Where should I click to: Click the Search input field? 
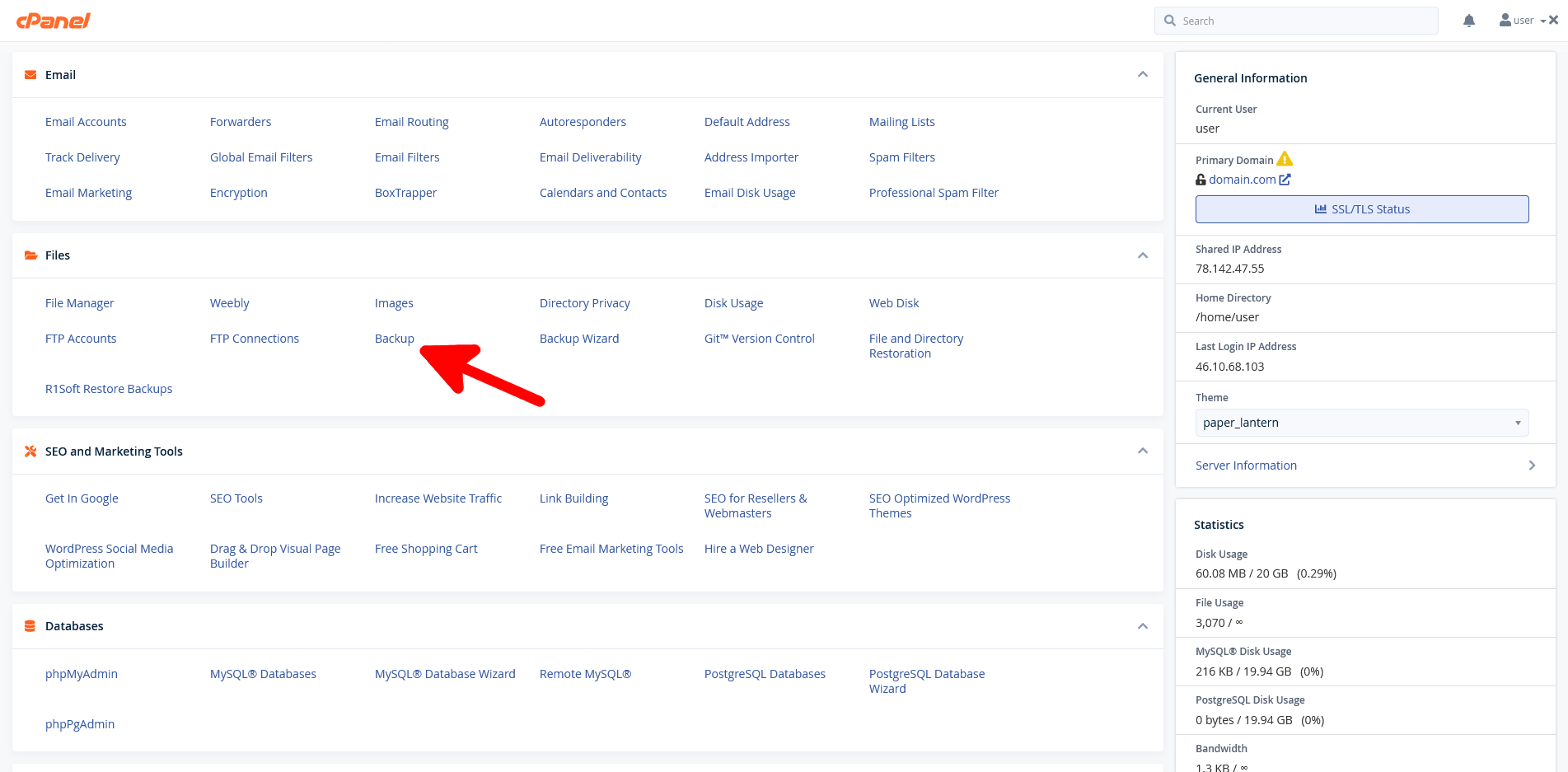1296,20
